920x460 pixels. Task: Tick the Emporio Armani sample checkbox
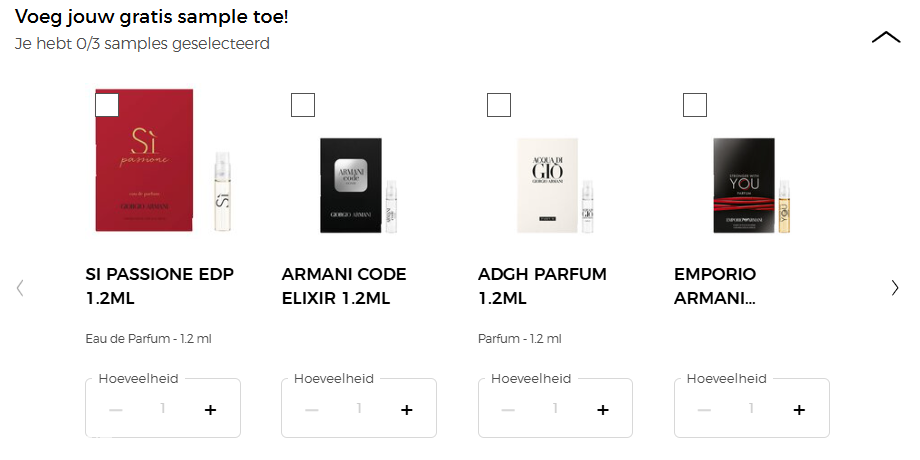[694, 105]
